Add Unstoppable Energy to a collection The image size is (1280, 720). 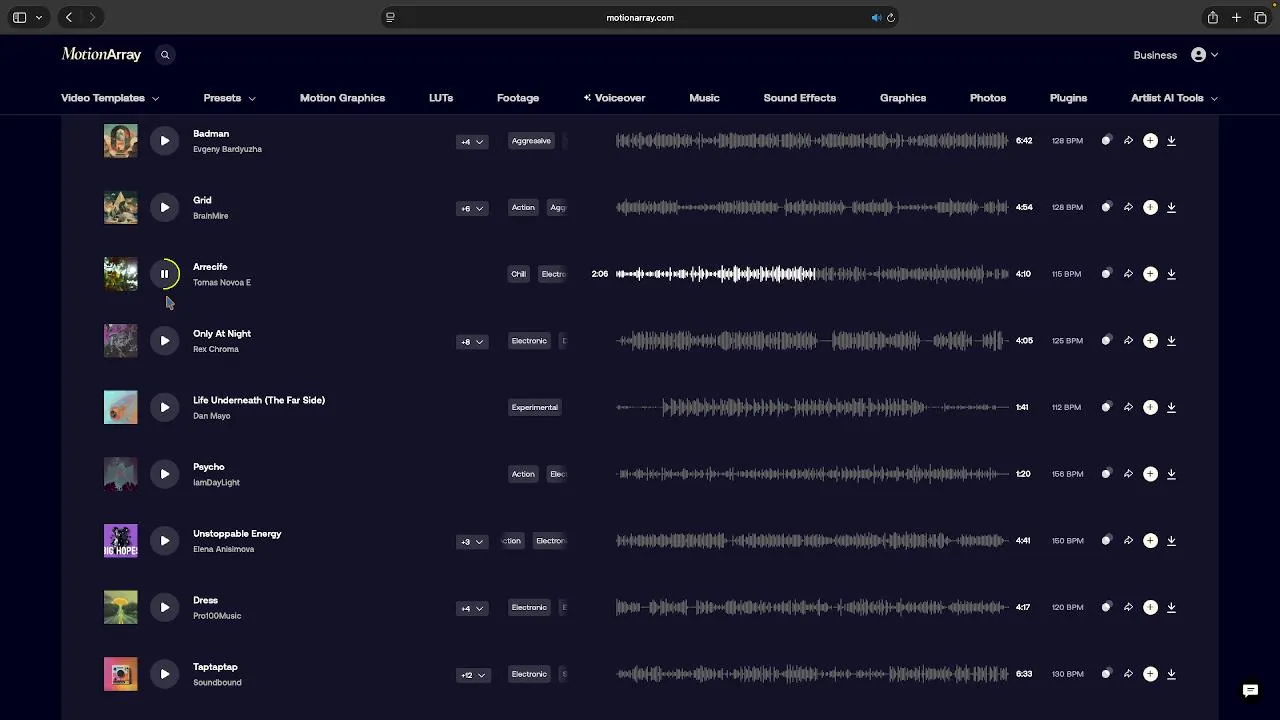click(1150, 541)
